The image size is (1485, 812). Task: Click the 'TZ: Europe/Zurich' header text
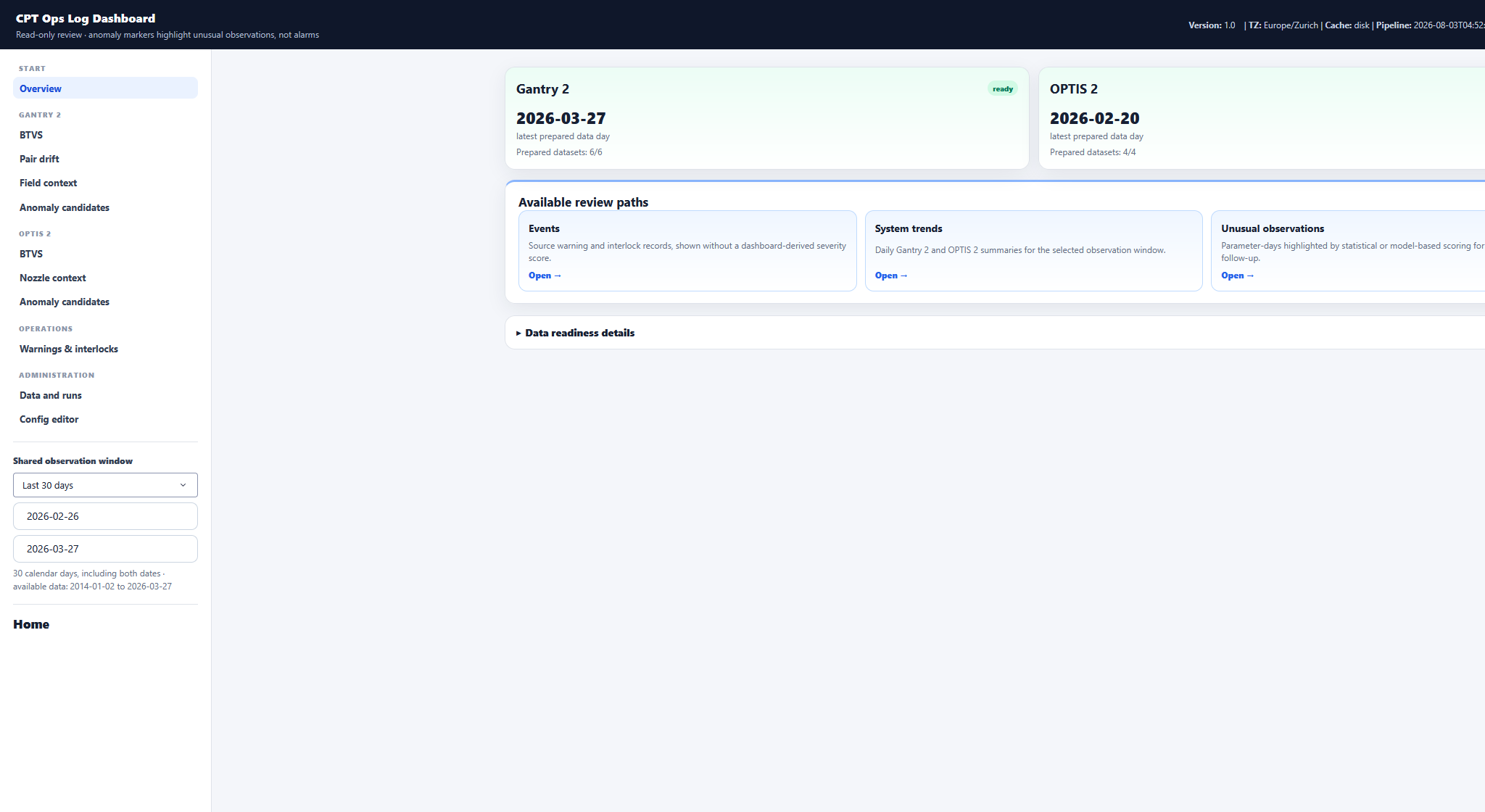[1283, 25]
